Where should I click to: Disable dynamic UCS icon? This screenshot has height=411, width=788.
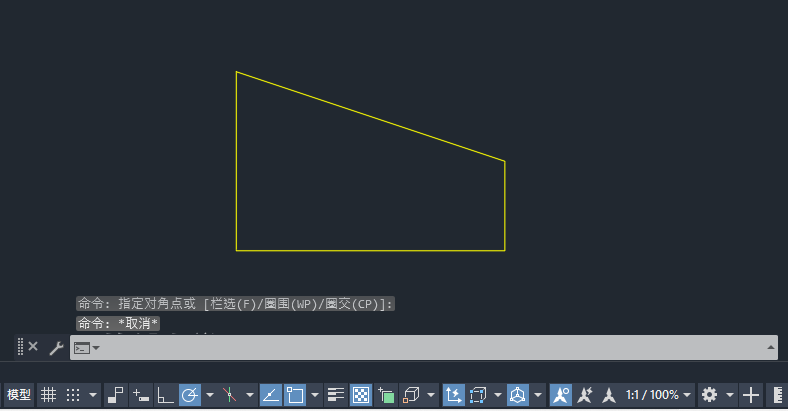[453, 395]
